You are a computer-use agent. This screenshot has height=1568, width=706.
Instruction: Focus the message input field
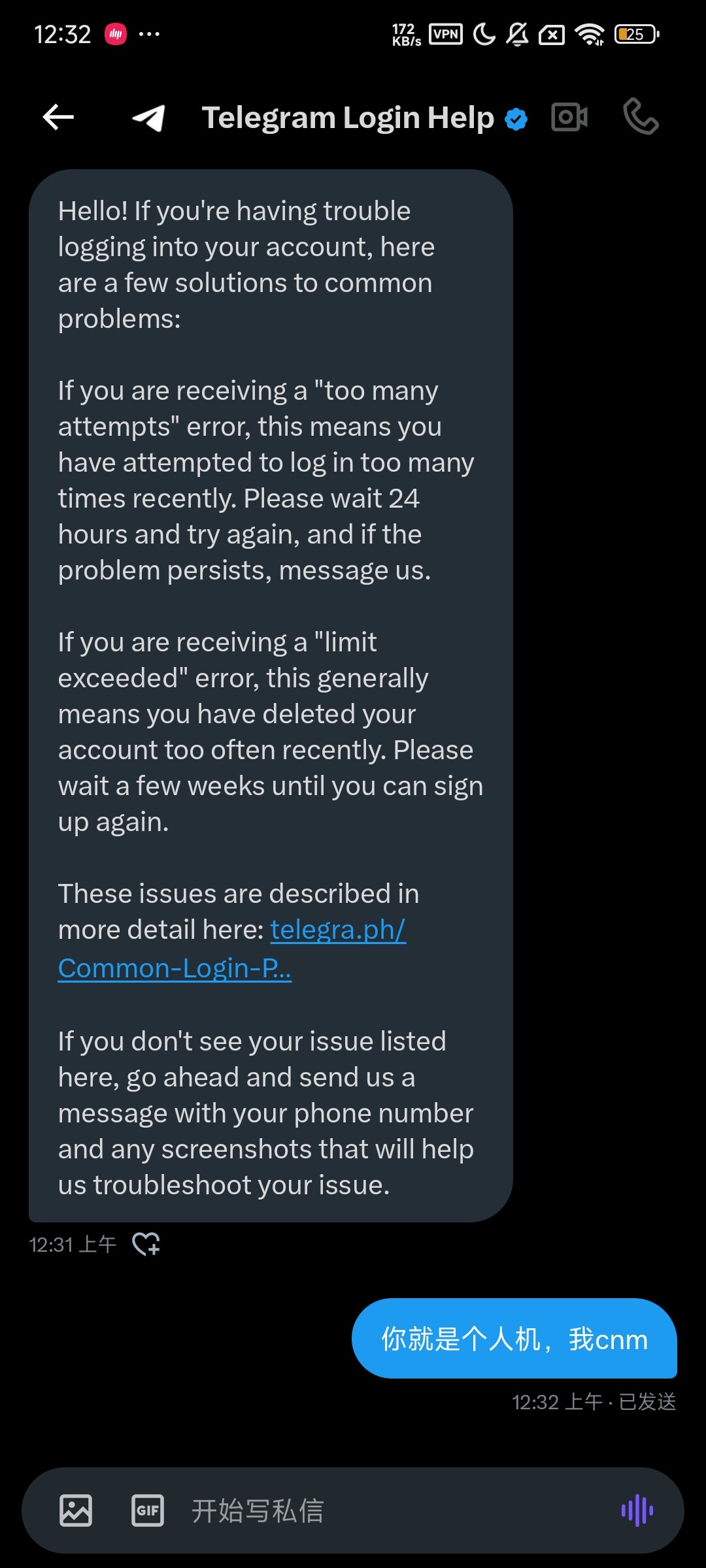tap(392, 1511)
